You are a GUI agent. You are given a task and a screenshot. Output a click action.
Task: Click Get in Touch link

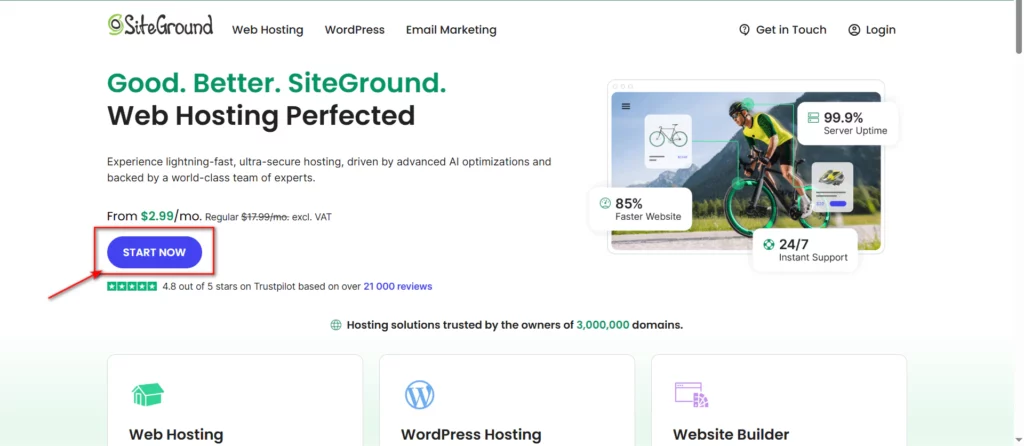point(782,30)
